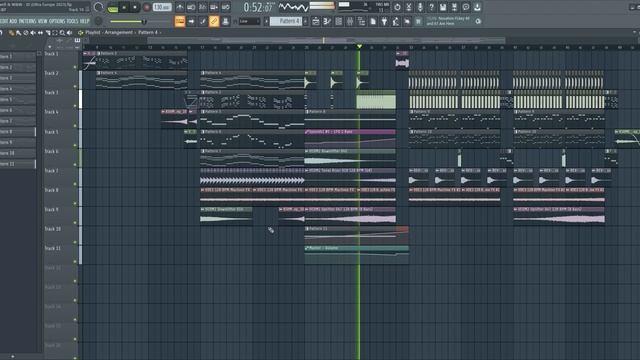Select the playback speaker tool in playlist
The width and height of the screenshot is (640, 360).
click(x=69, y=33)
